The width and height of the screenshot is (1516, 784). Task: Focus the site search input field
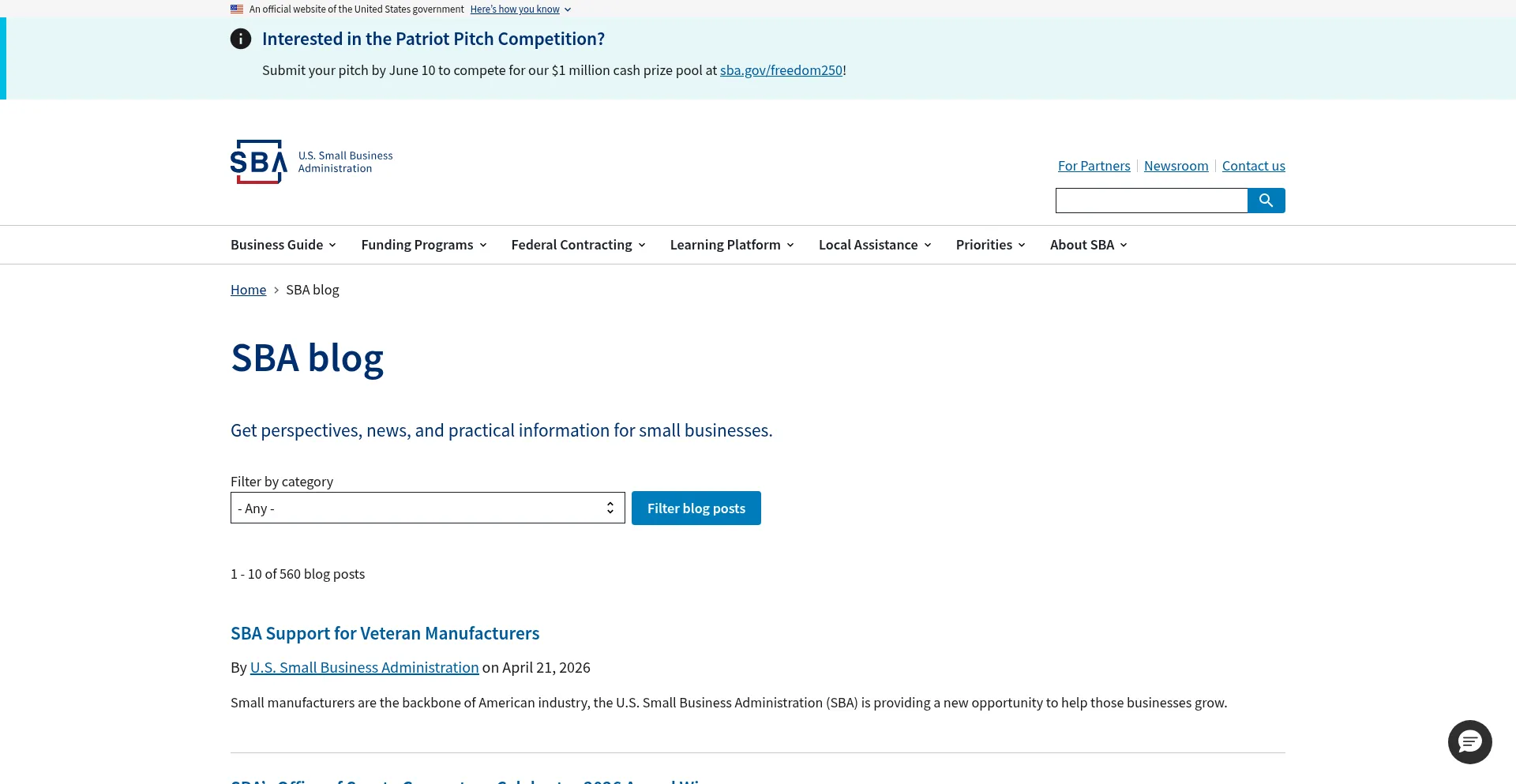tap(1151, 201)
